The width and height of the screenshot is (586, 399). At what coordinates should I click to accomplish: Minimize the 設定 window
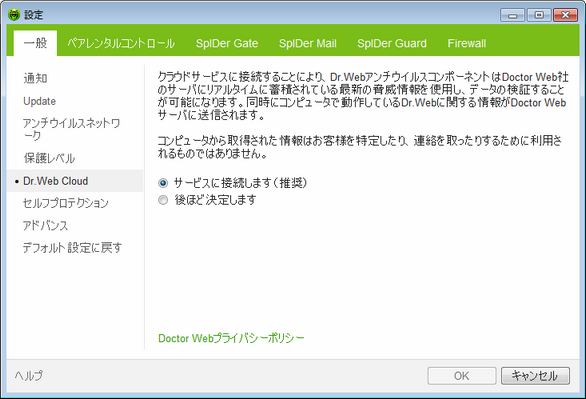pos(513,15)
